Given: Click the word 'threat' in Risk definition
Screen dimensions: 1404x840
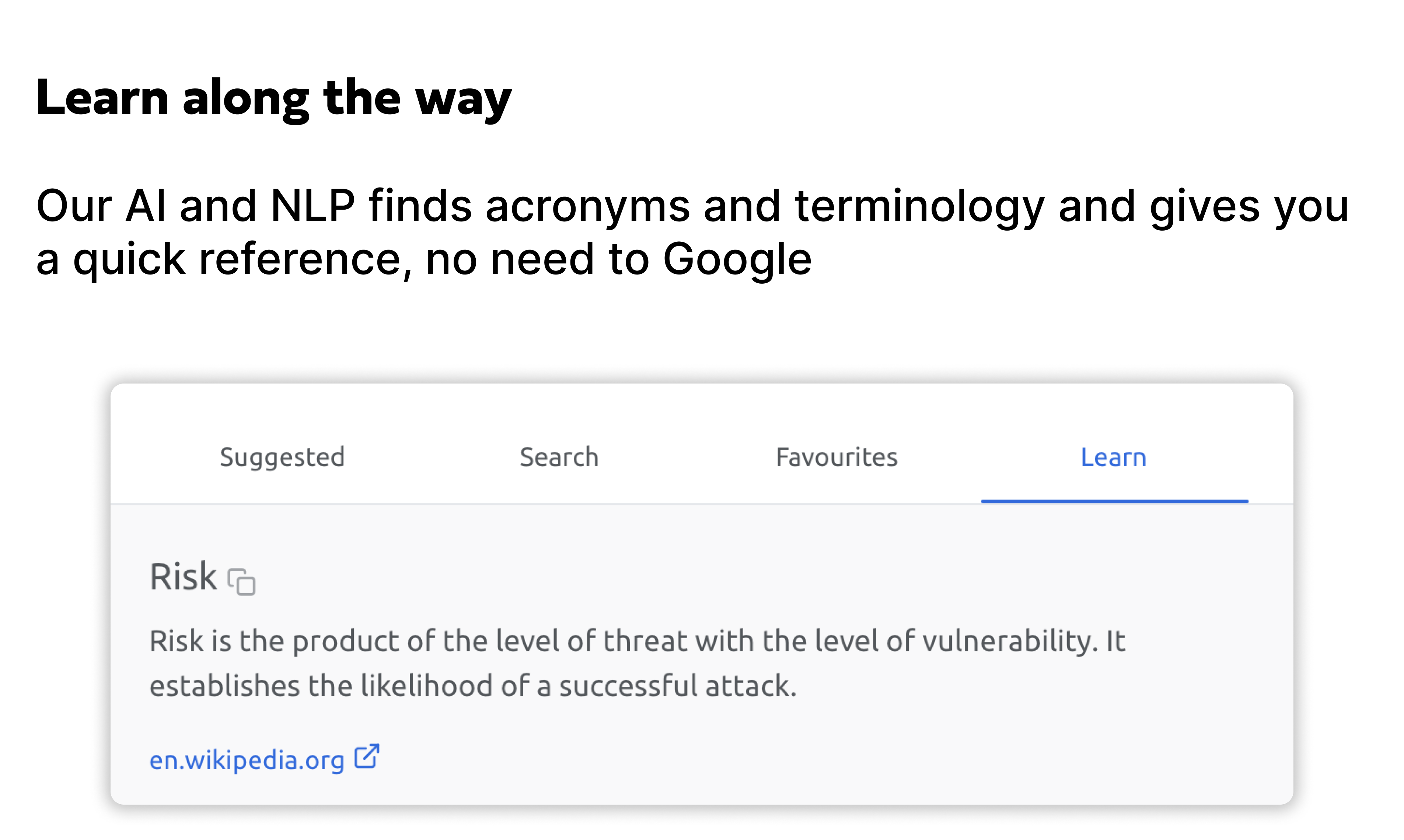Looking at the screenshot, I should [x=645, y=641].
